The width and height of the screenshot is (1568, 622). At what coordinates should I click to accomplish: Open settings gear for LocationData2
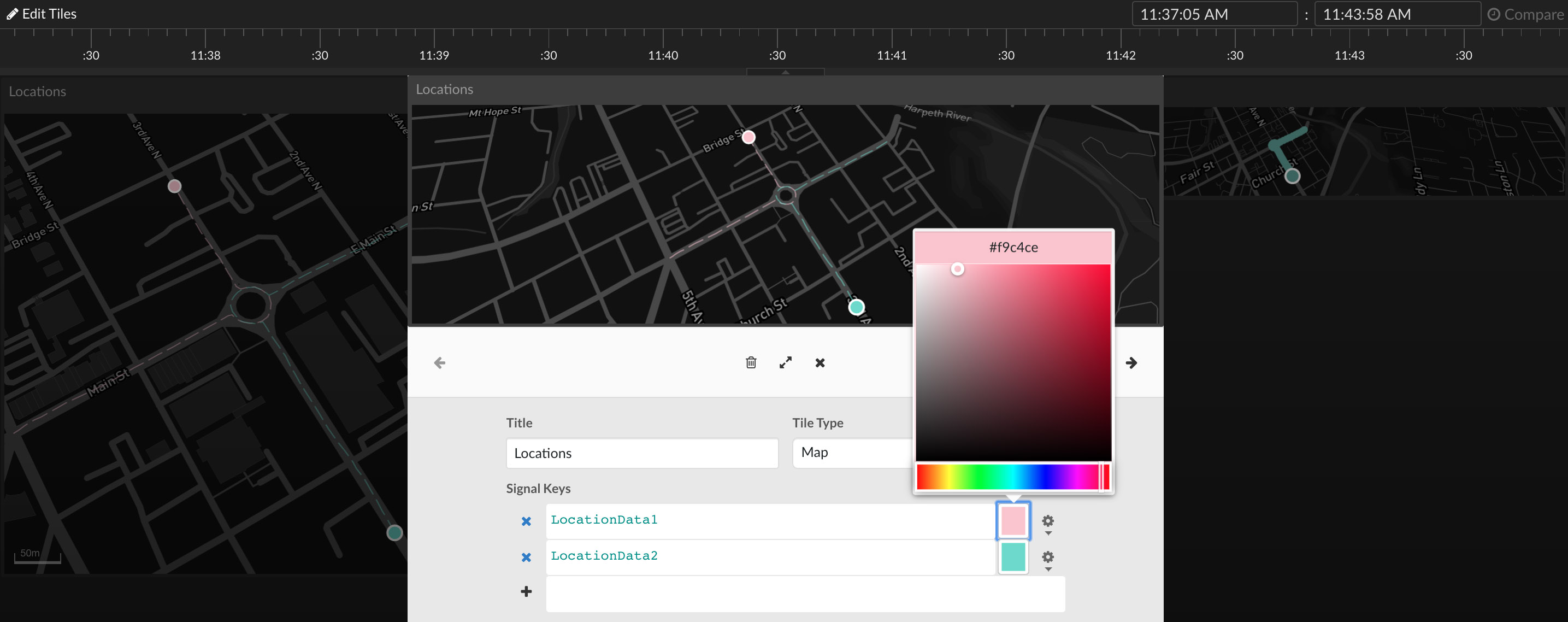pos(1047,557)
